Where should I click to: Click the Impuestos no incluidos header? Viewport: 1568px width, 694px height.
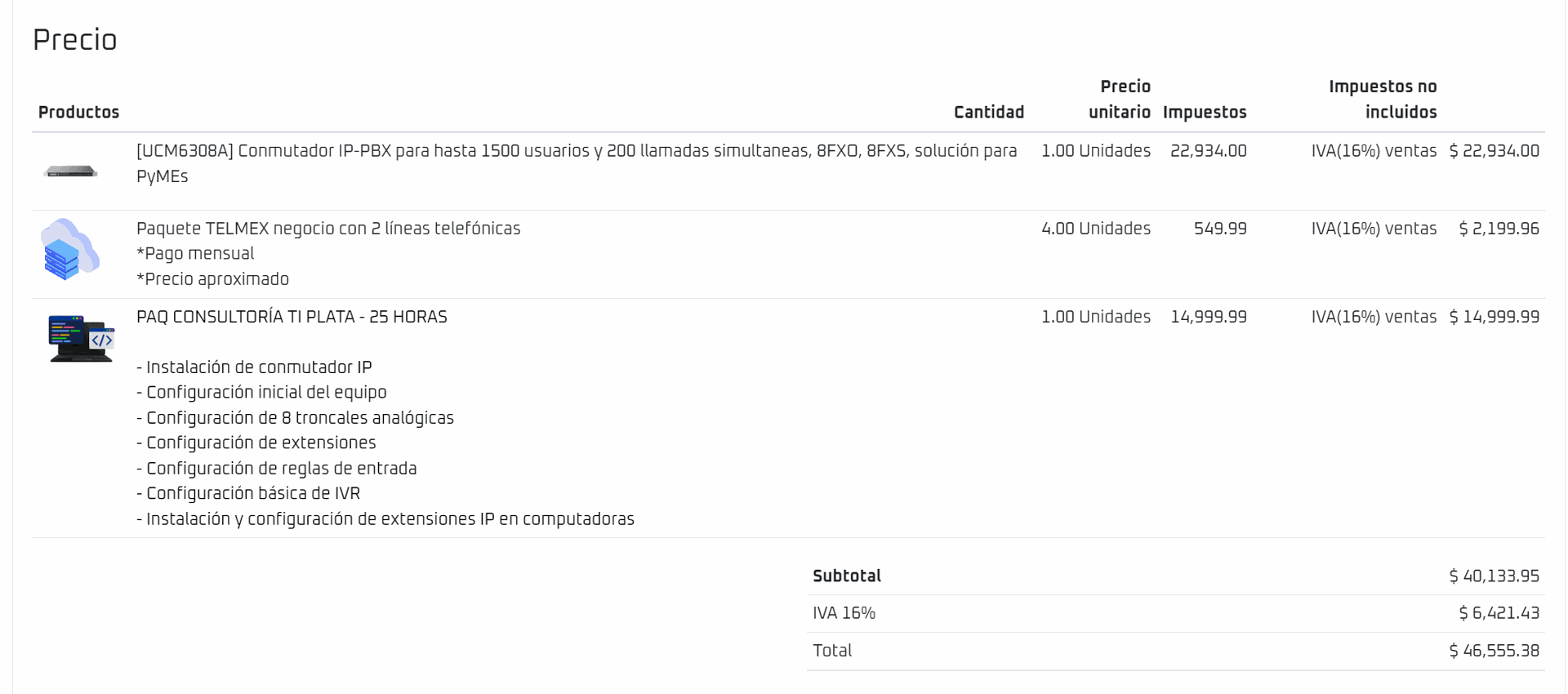pyautogui.click(x=1382, y=99)
